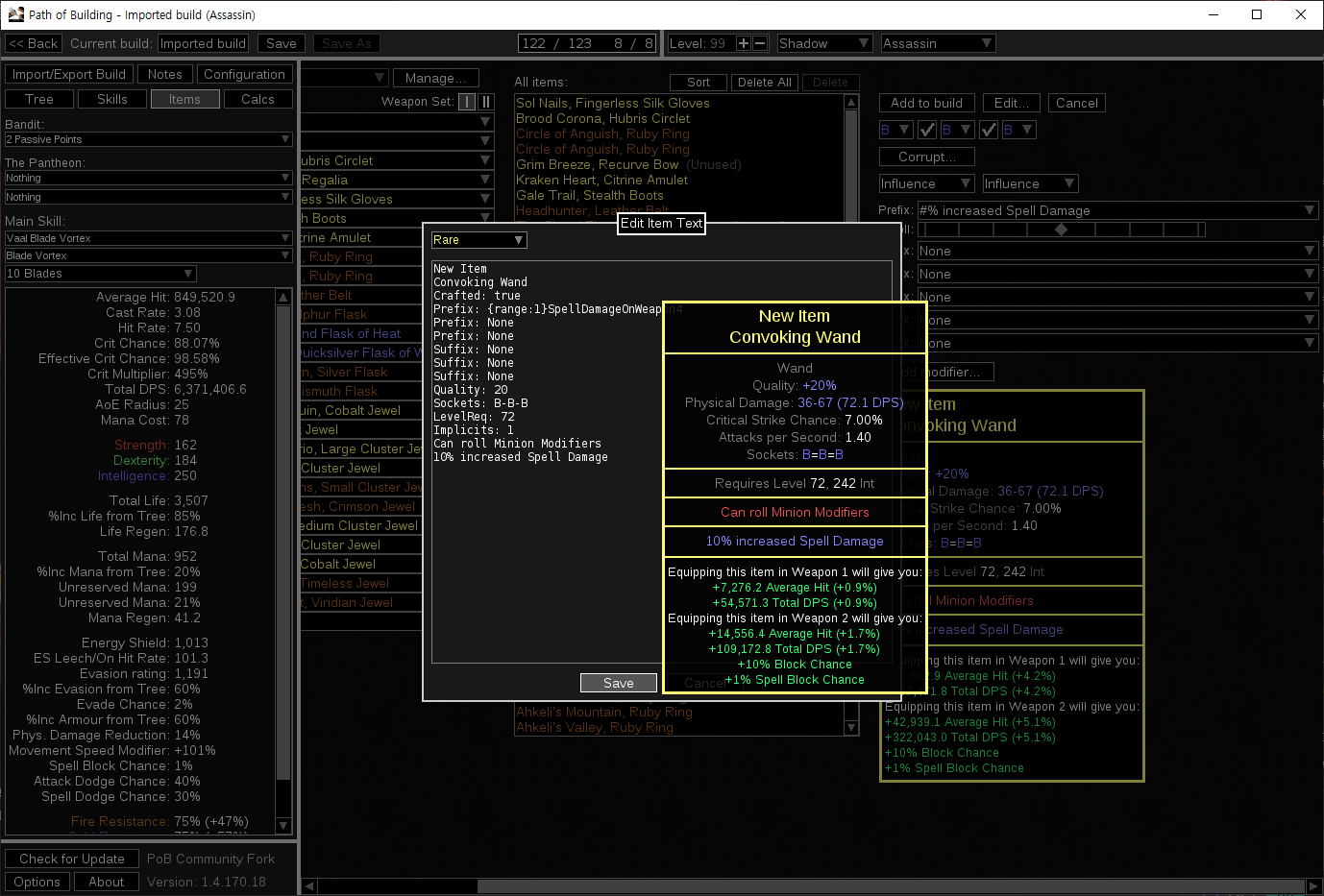
Task: Open the first Influence dropdown
Action: (x=926, y=183)
